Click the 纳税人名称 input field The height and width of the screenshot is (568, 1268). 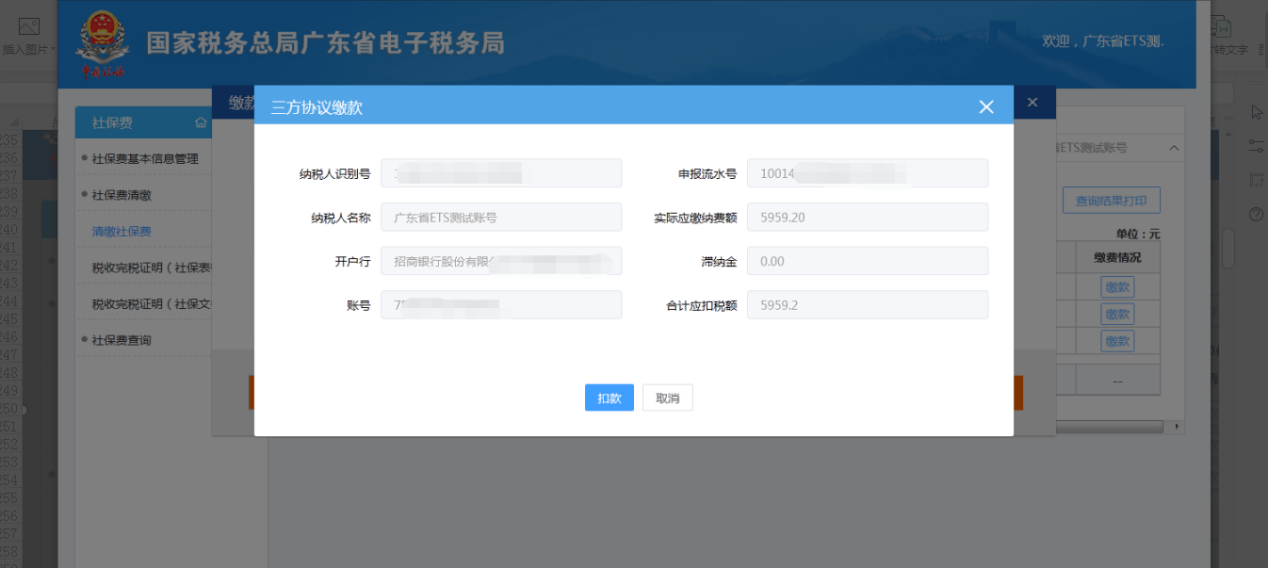point(501,217)
